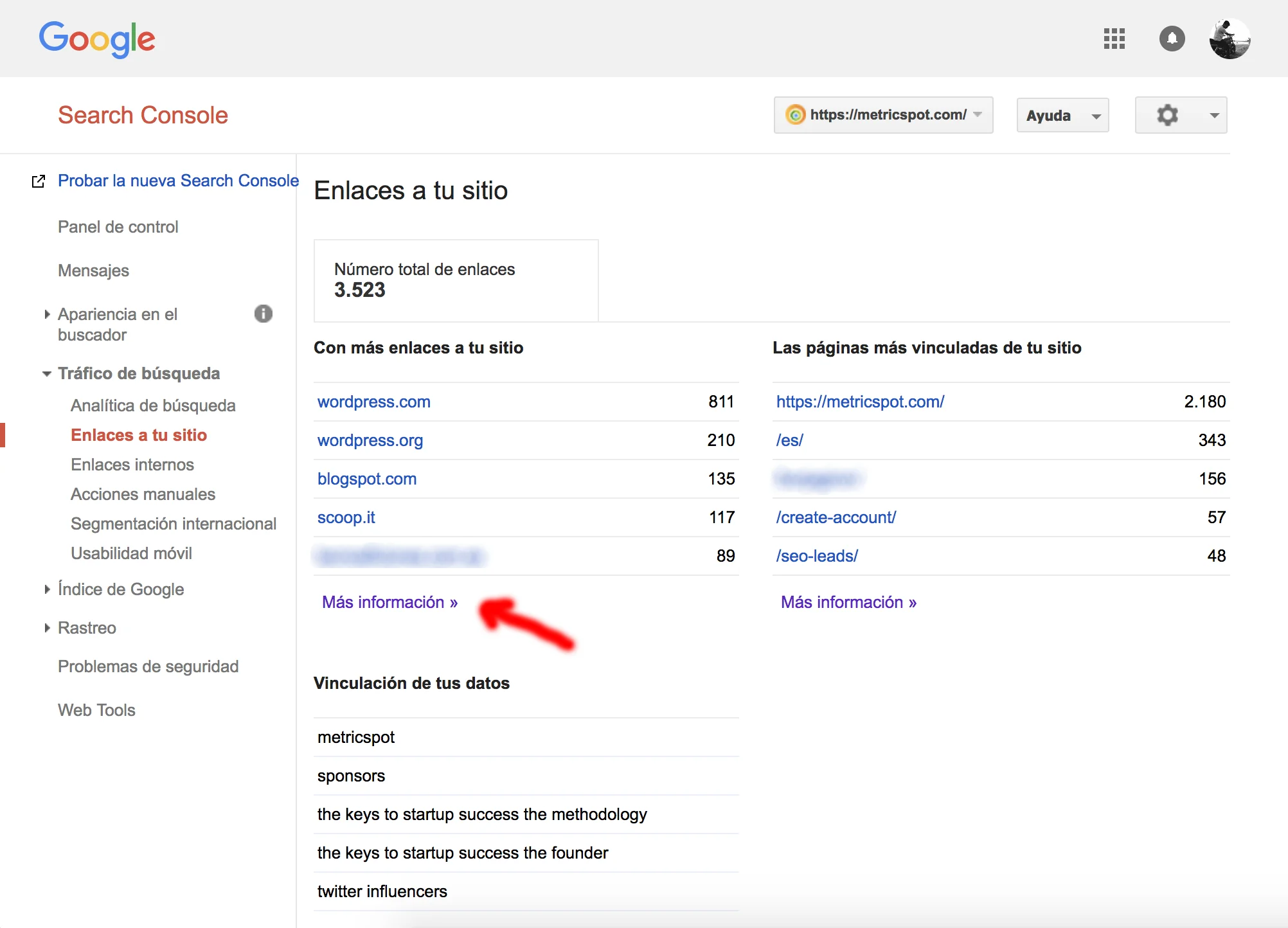The width and height of the screenshot is (1288, 928).
Task: Click the blurred domain link with 89 links
Action: point(399,556)
